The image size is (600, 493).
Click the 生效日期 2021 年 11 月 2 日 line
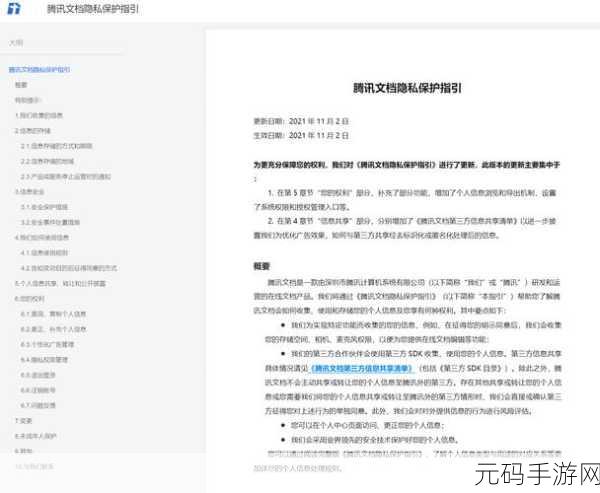click(x=301, y=135)
